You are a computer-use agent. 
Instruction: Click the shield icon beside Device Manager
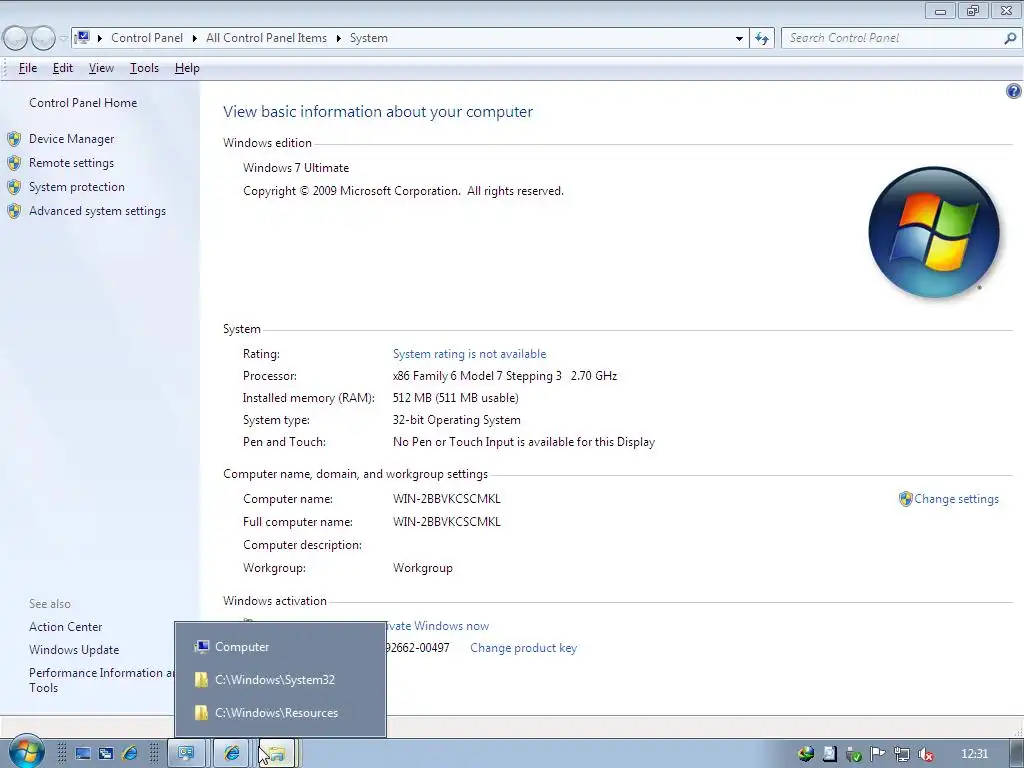[14, 139]
